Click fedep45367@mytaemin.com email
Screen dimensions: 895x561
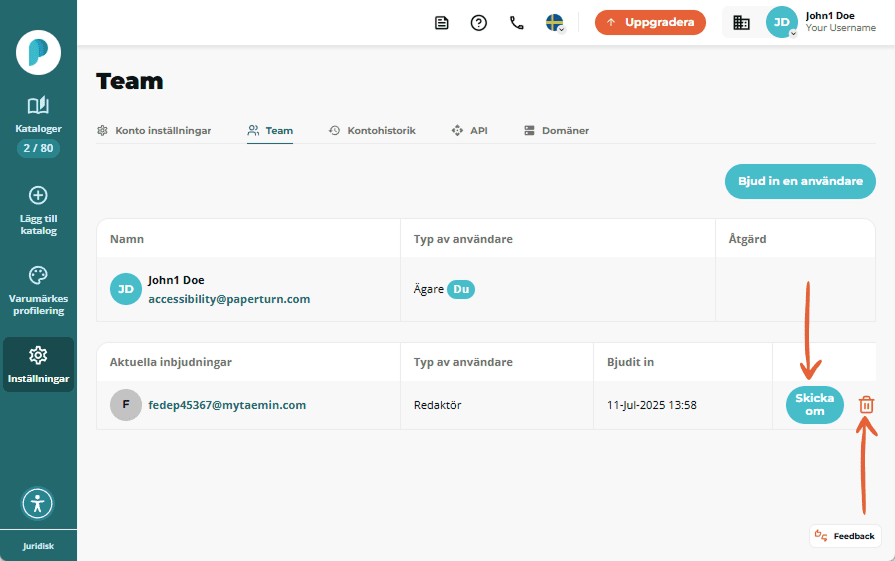(227, 405)
